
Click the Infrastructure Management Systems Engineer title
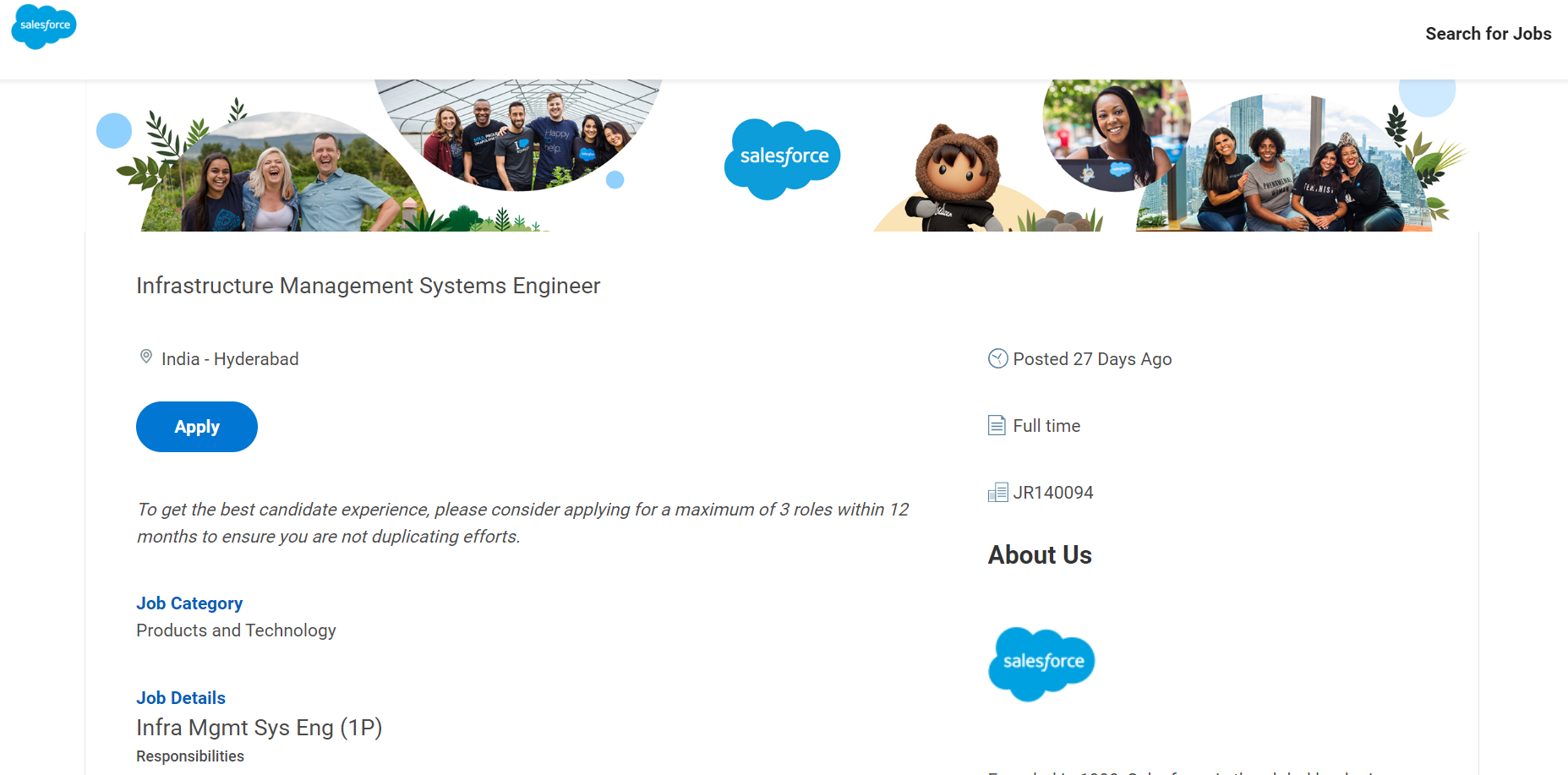click(x=369, y=286)
